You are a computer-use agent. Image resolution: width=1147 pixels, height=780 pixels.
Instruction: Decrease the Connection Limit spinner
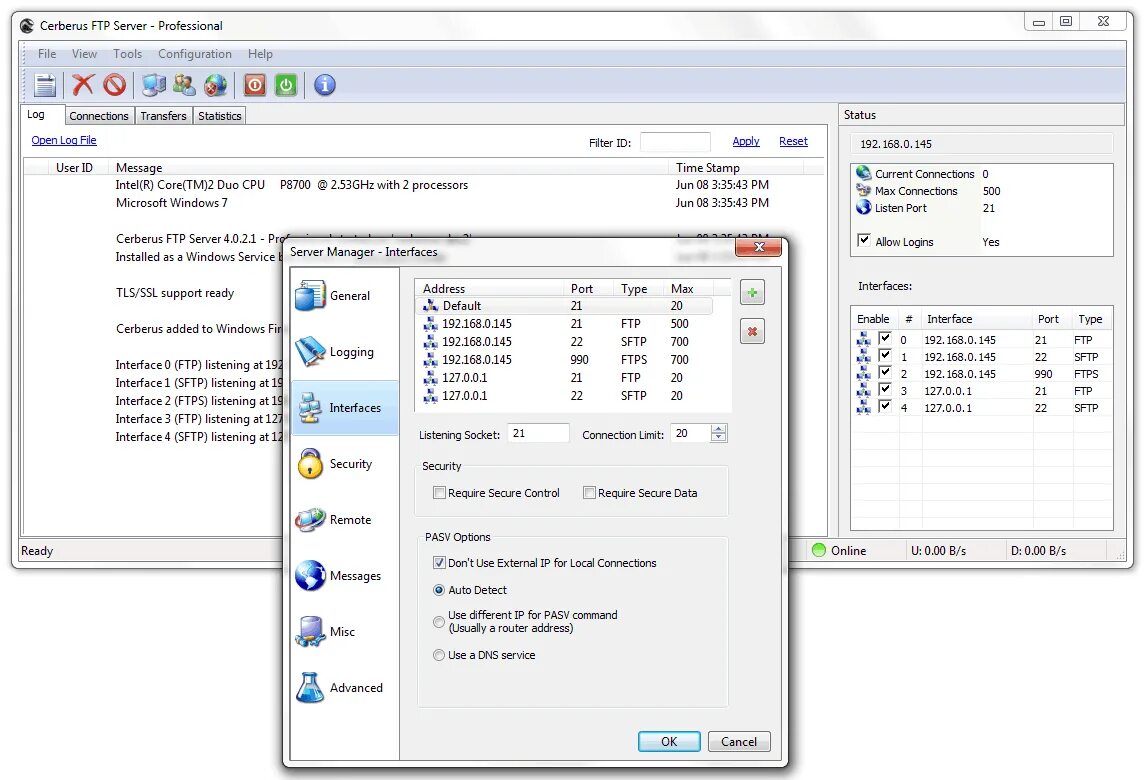[x=718, y=438]
